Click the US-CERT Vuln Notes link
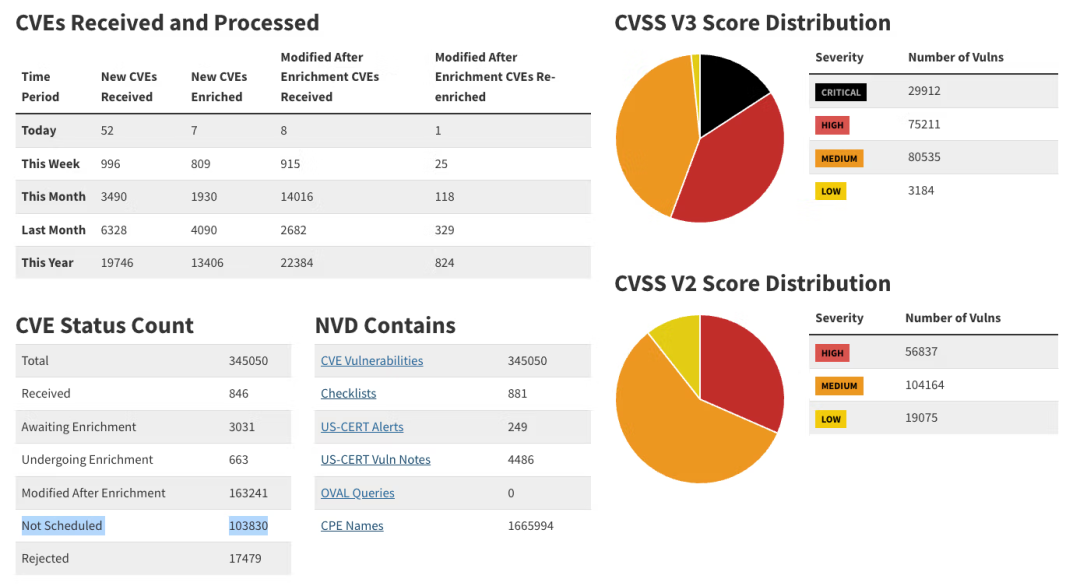The width and height of the screenshot is (1080, 586). tap(375, 460)
